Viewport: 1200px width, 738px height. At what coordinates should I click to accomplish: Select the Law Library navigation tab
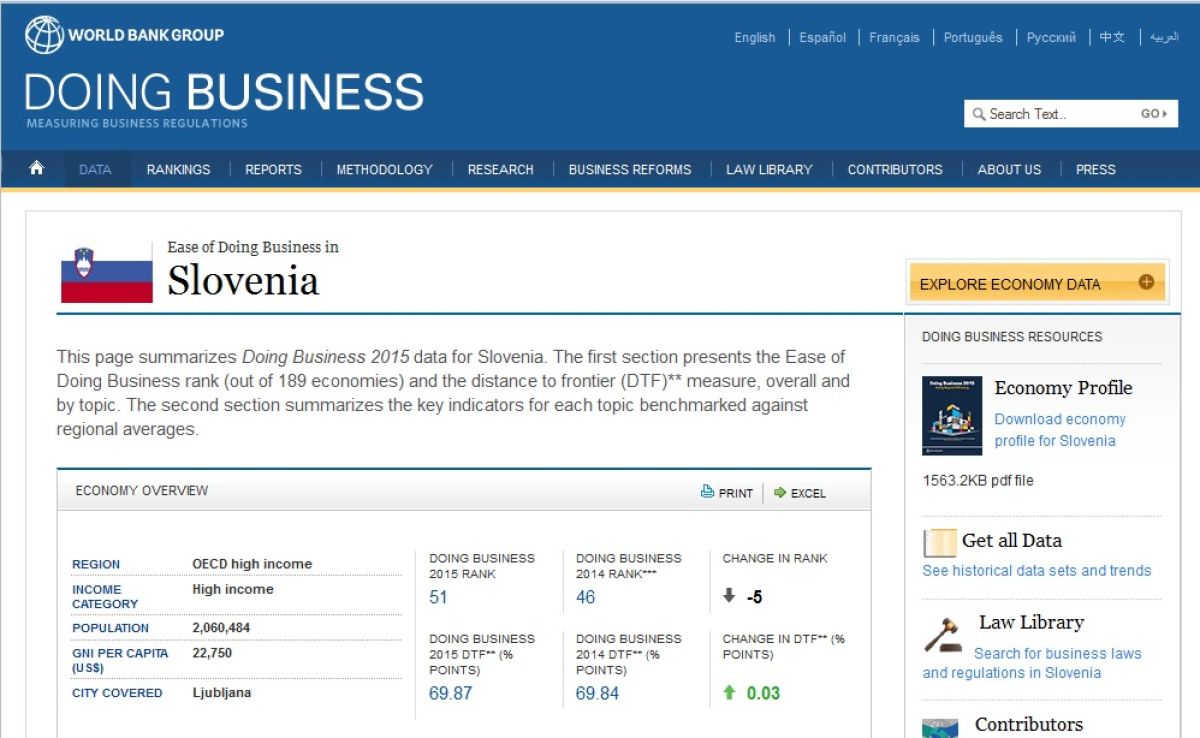tap(769, 170)
